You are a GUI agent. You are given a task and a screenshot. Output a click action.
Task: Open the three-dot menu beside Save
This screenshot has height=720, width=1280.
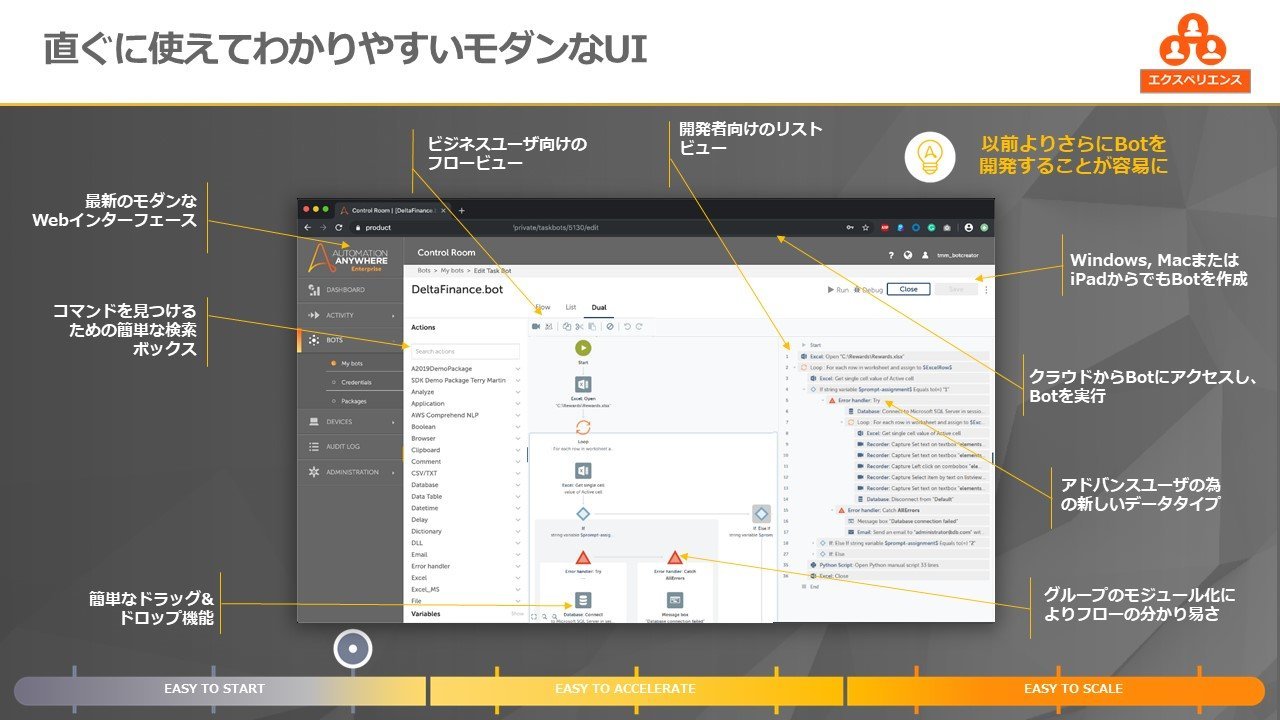987,289
